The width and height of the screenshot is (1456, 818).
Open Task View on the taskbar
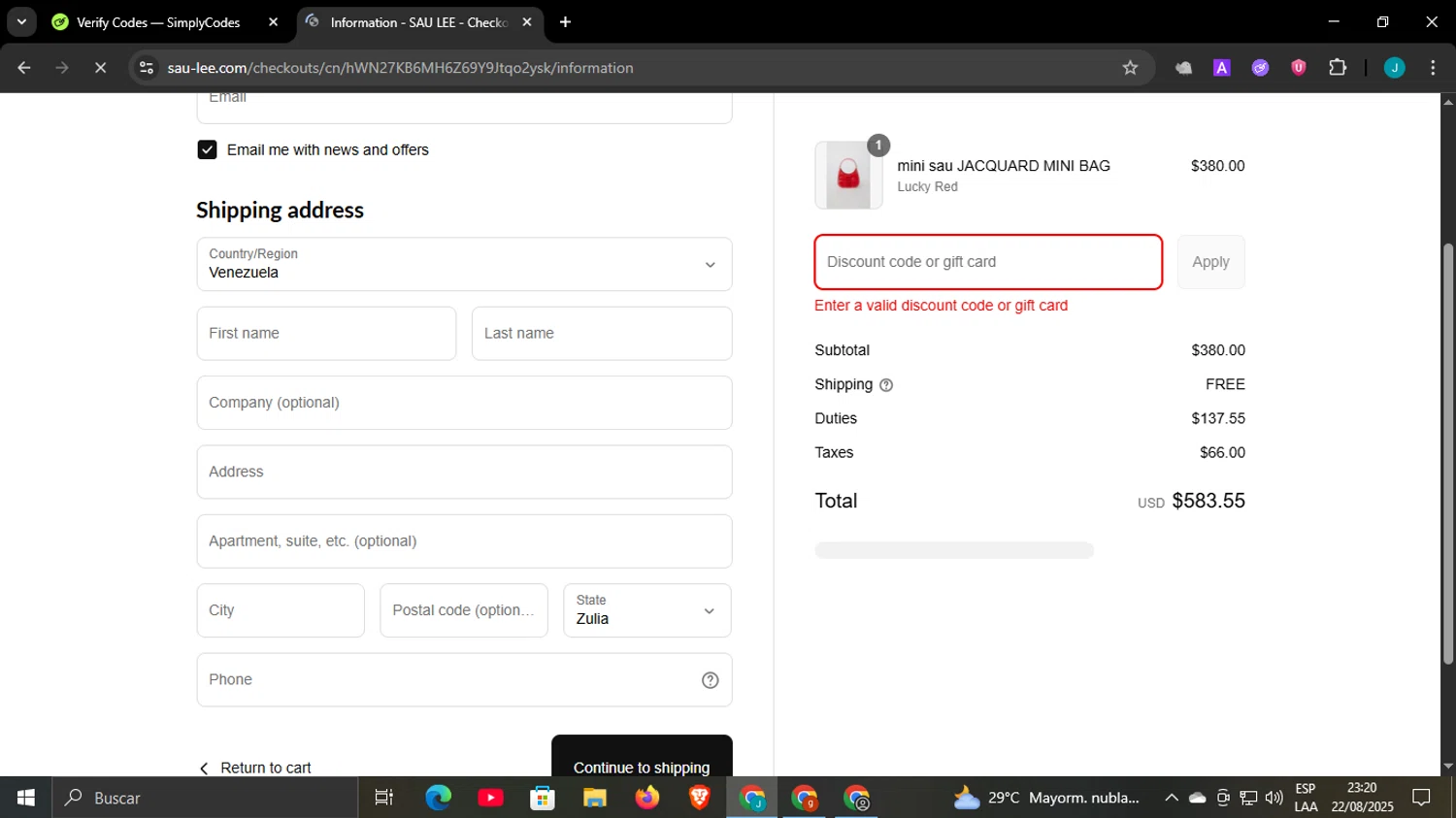coord(384,798)
